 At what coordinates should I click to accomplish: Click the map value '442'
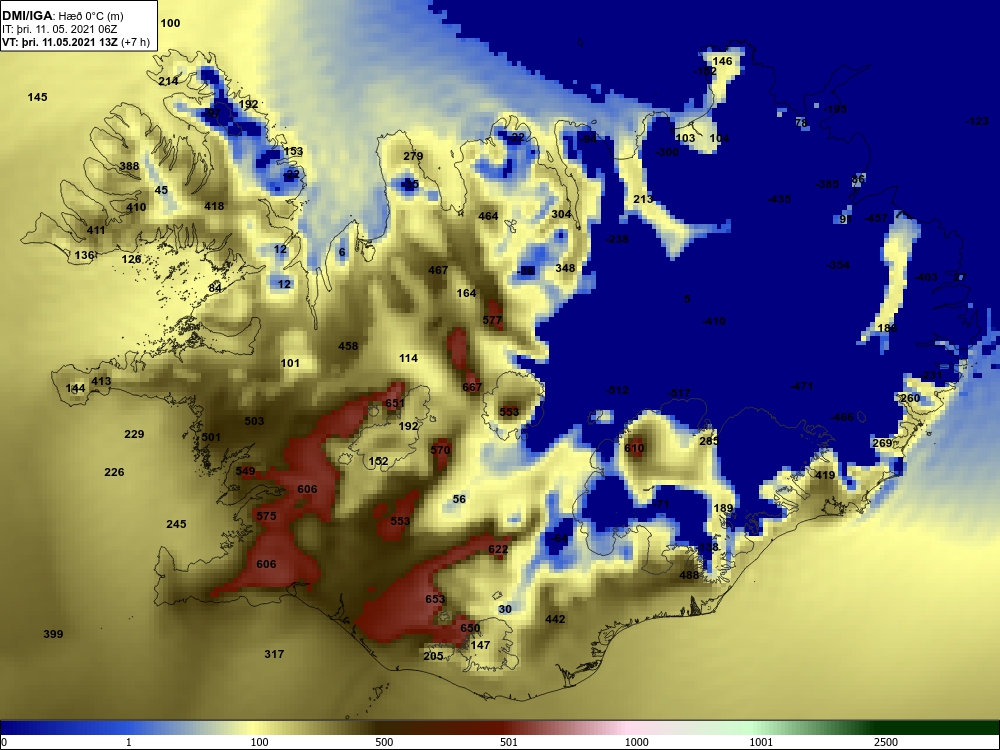coord(555,619)
